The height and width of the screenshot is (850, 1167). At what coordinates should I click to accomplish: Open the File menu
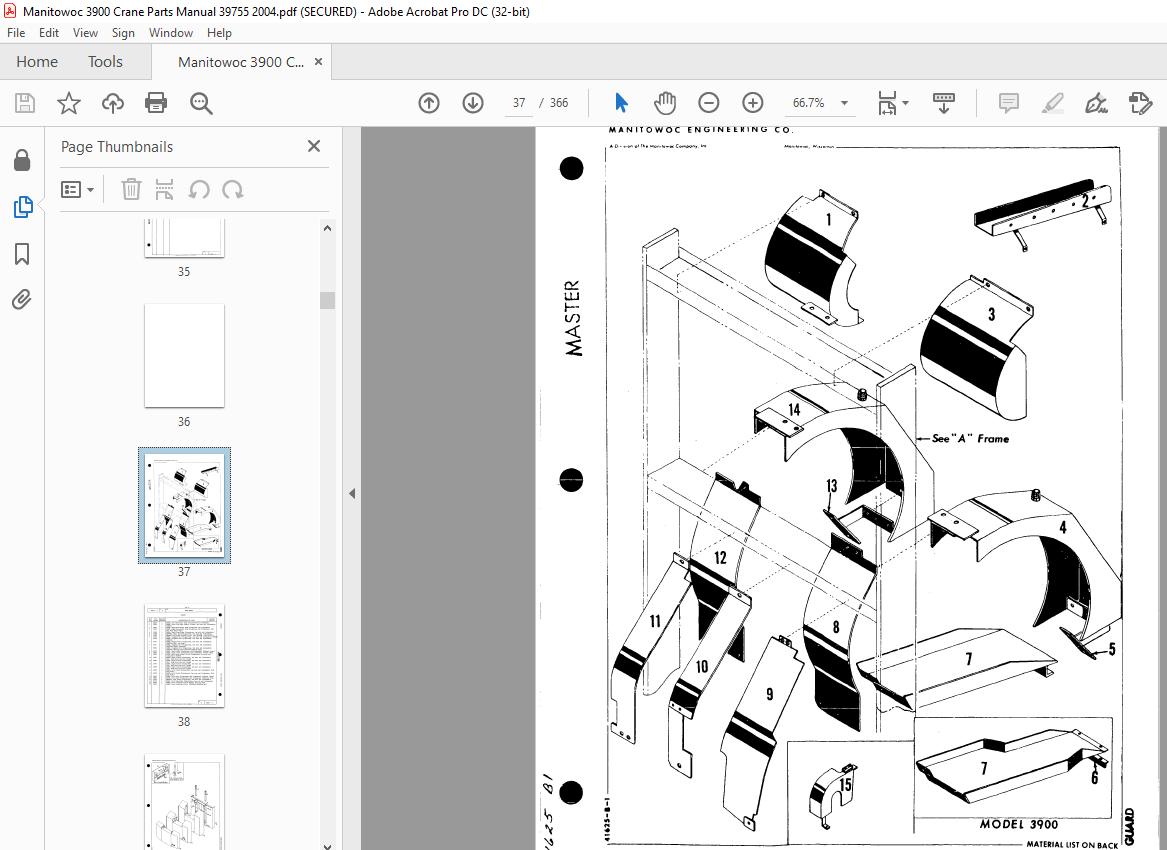[x=16, y=33]
